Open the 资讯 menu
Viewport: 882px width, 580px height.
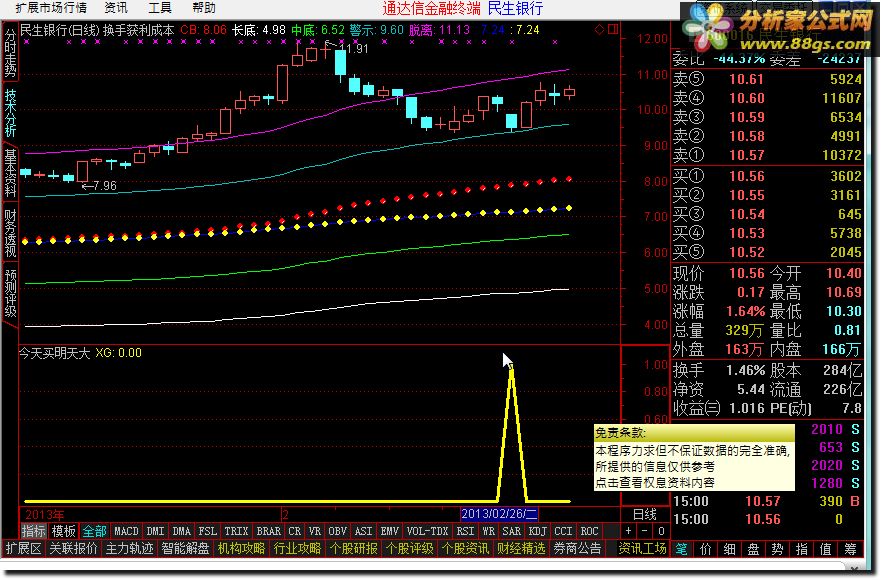pyautogui.click(x=116, y=8)
